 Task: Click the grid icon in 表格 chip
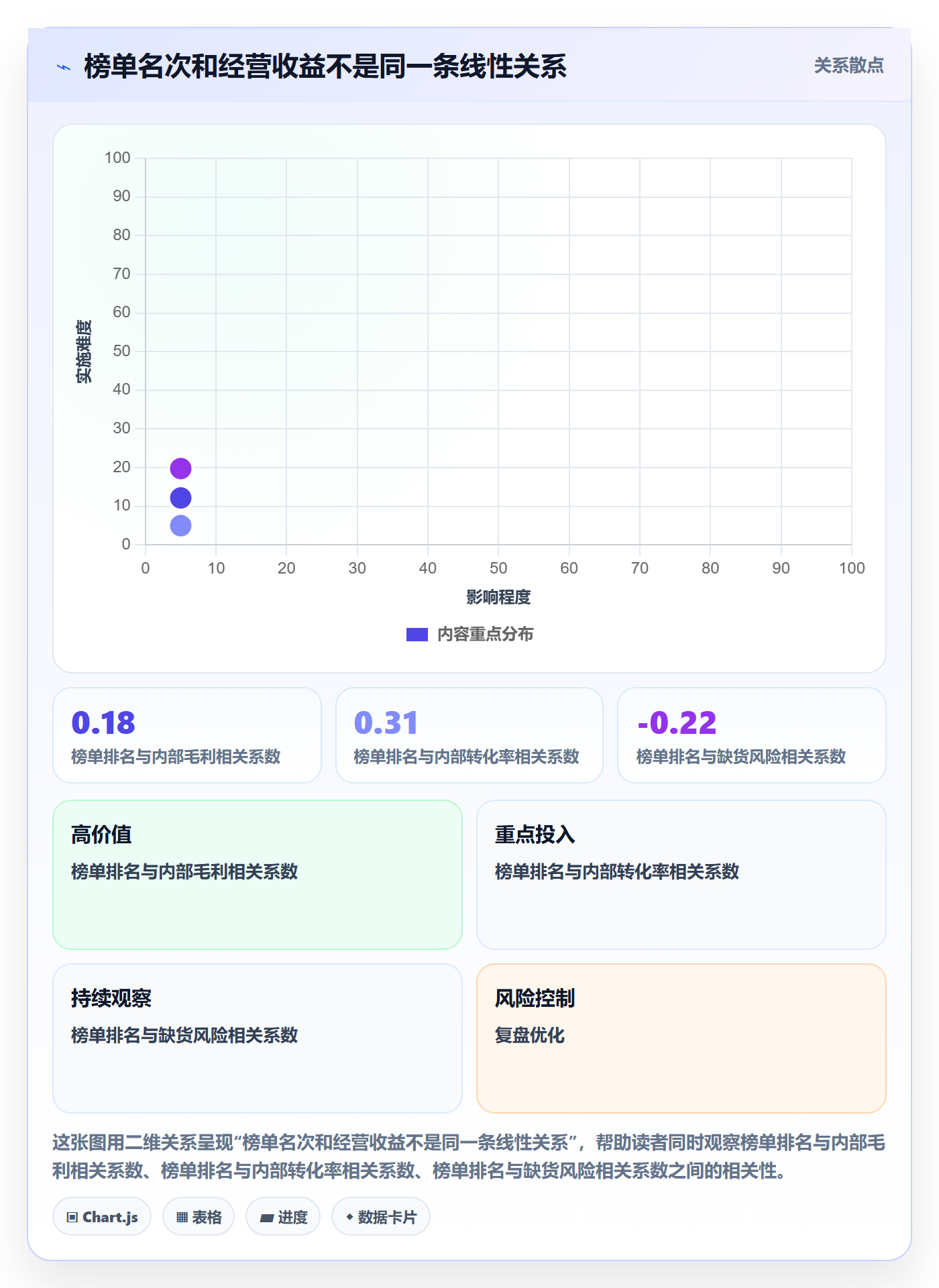[182, 1218]
